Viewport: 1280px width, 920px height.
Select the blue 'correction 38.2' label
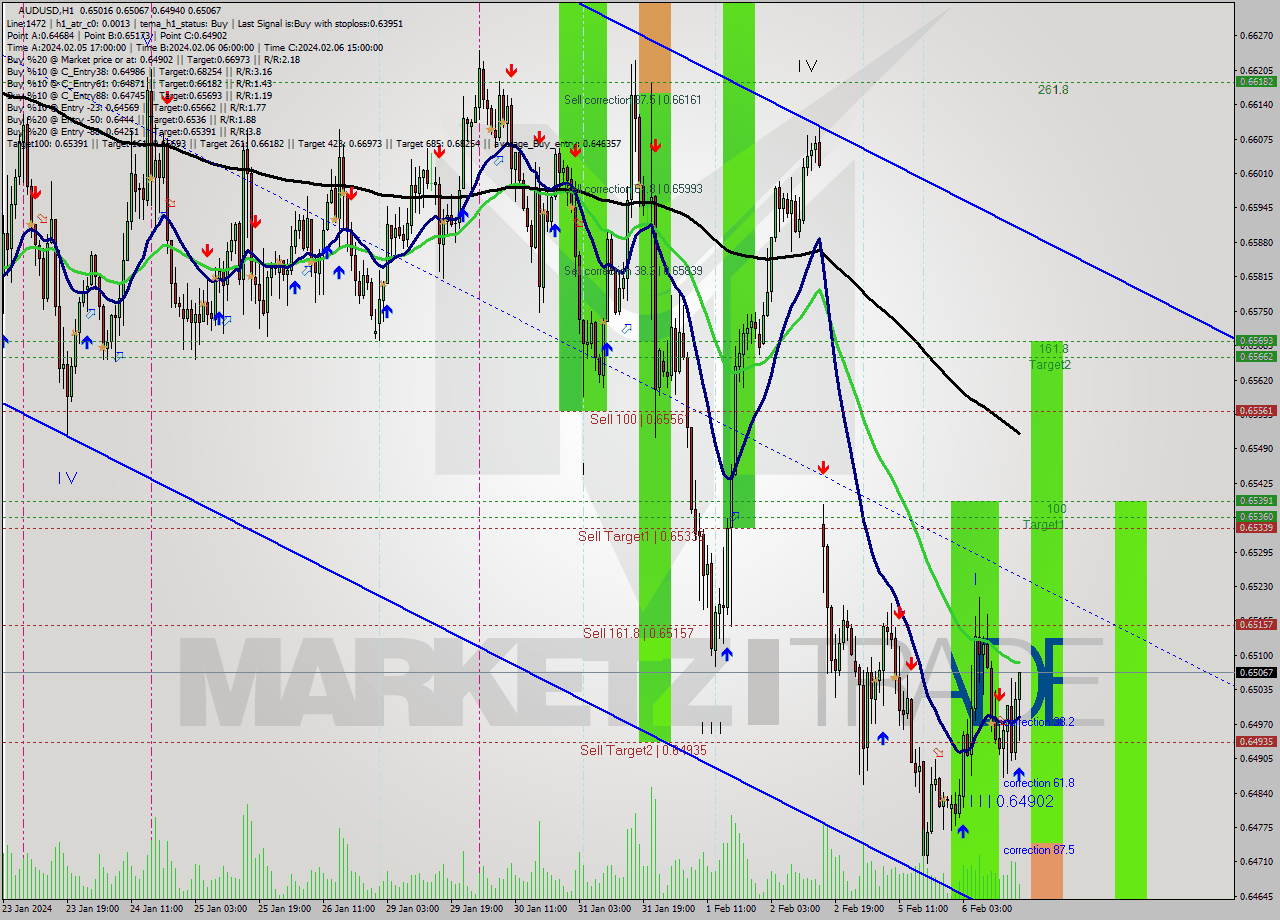[1039, 722]
